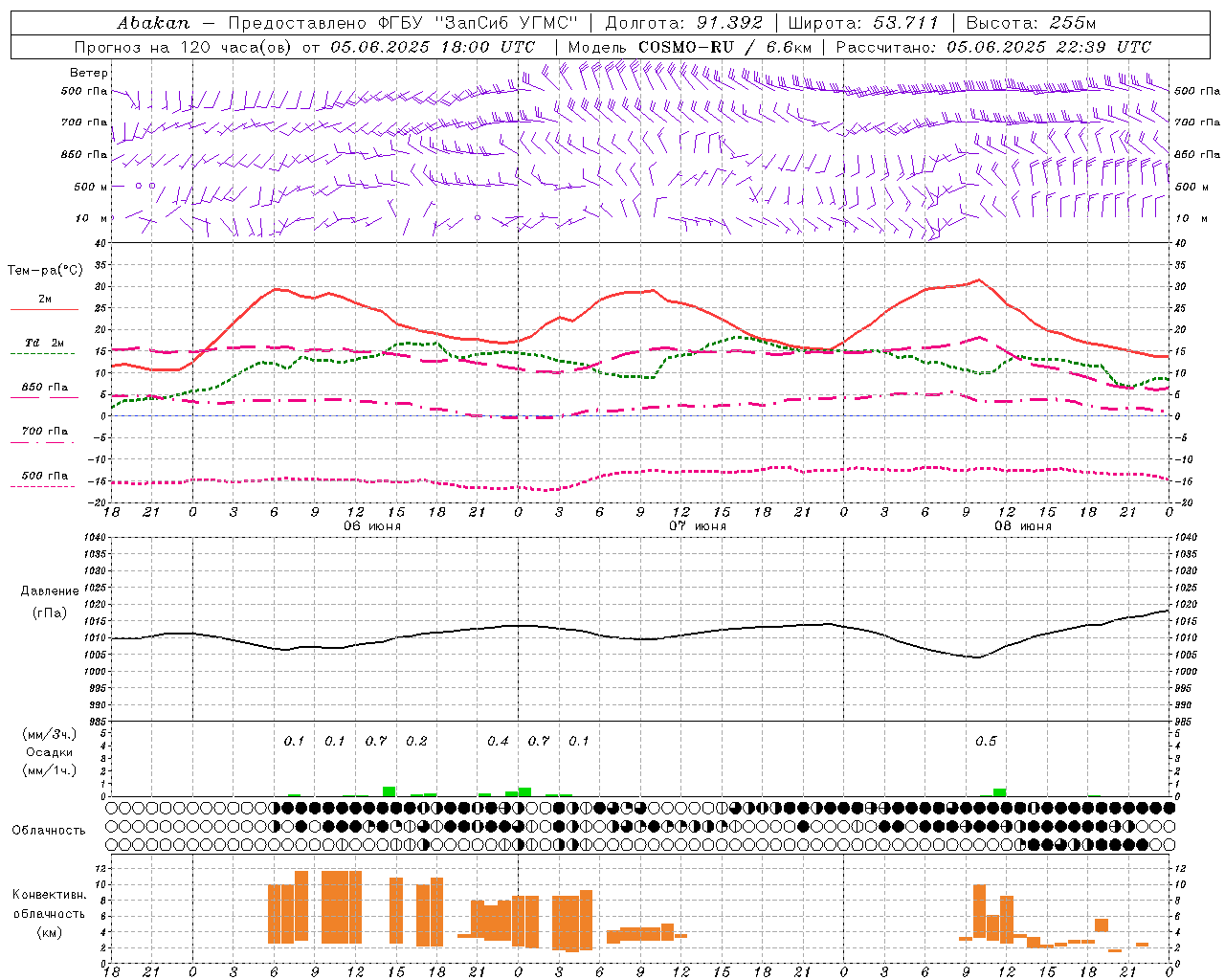This screenshot has width=1225, height=980.
Task: Click the "850 гПа" label left of wind barbs
Action: [85, 154]
